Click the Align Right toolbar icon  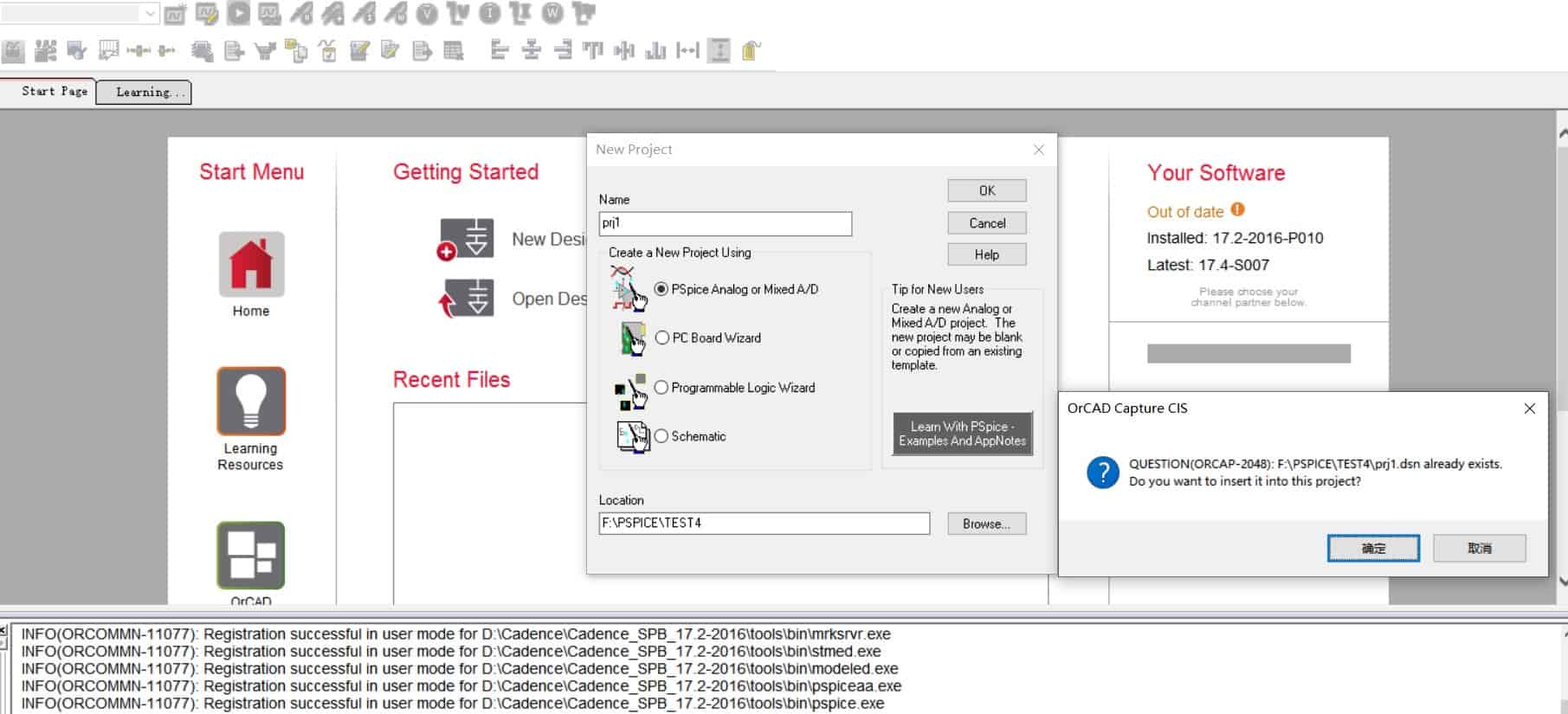(x=563, y=51)
